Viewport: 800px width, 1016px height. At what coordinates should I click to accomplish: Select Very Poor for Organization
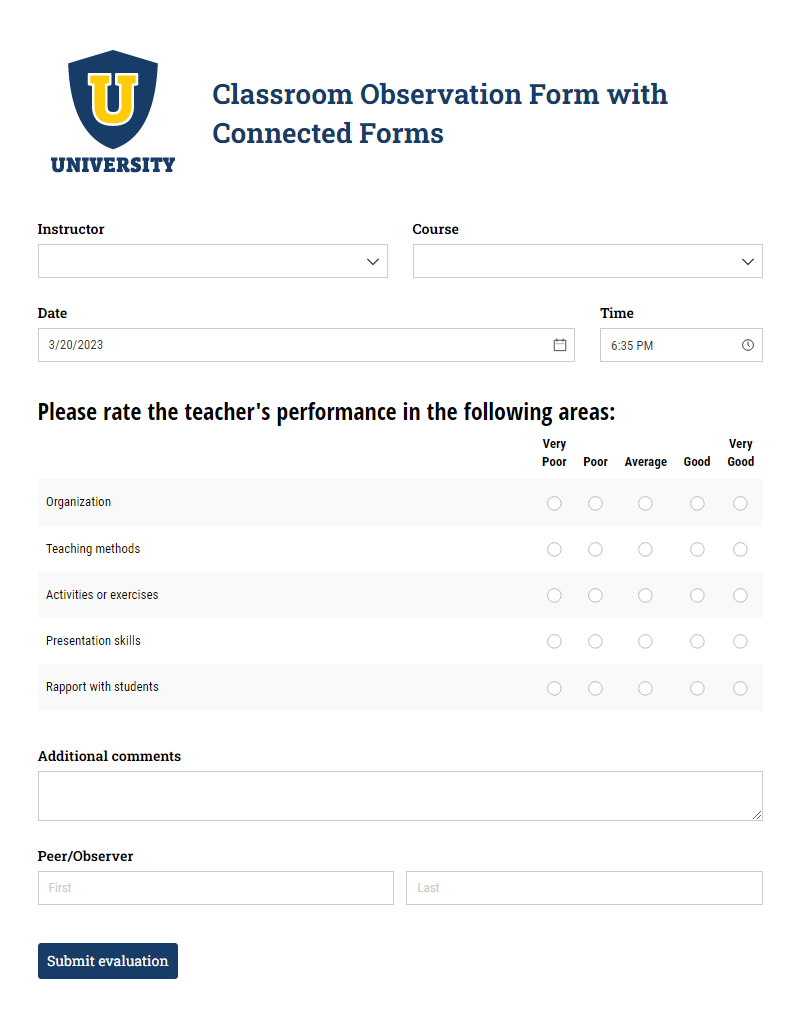pyautogui.click(x=554, y=503)
